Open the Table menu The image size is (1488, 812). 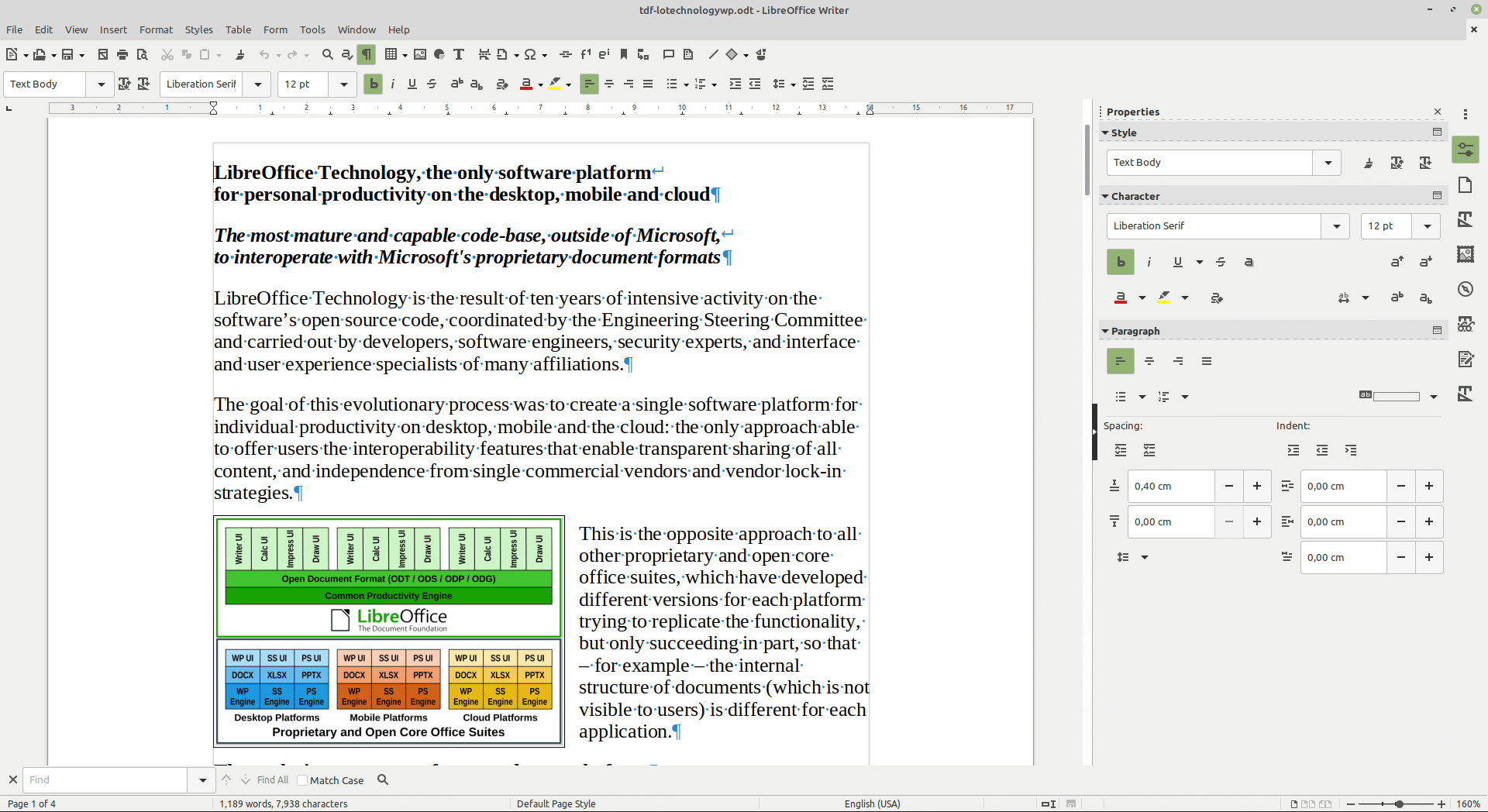coord(238,29)
